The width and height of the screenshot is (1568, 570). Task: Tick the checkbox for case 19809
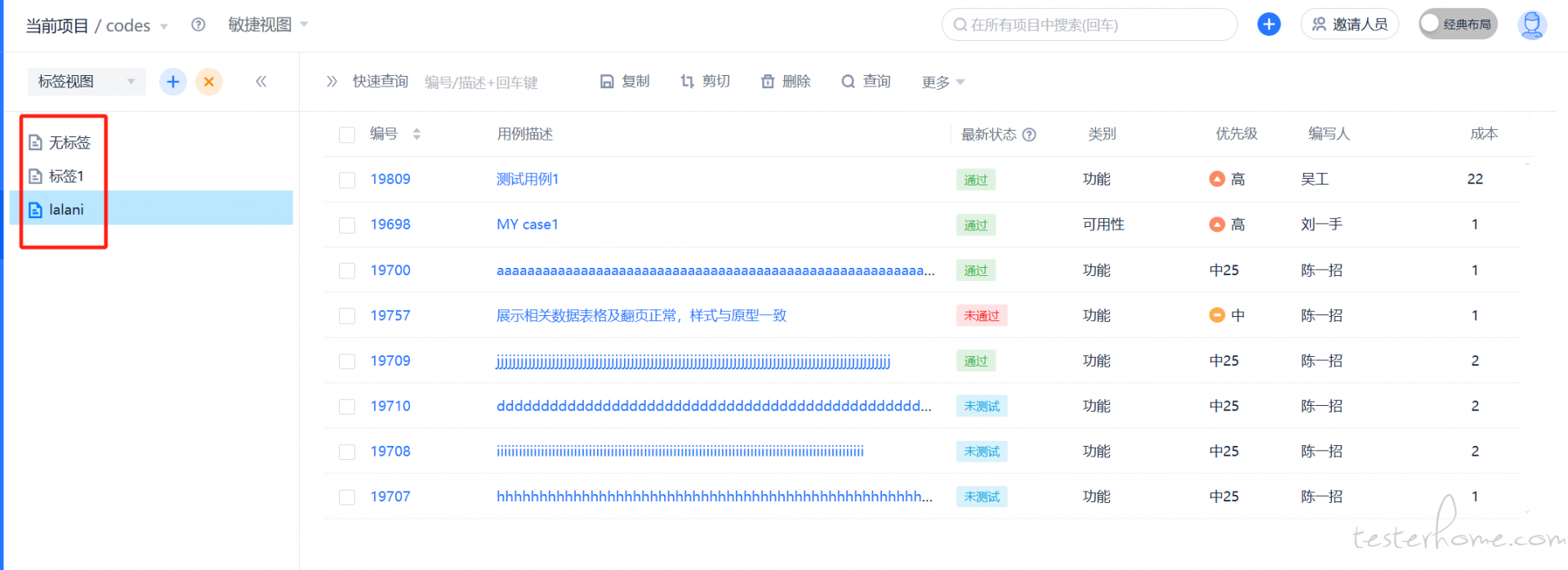pos(347,180)
